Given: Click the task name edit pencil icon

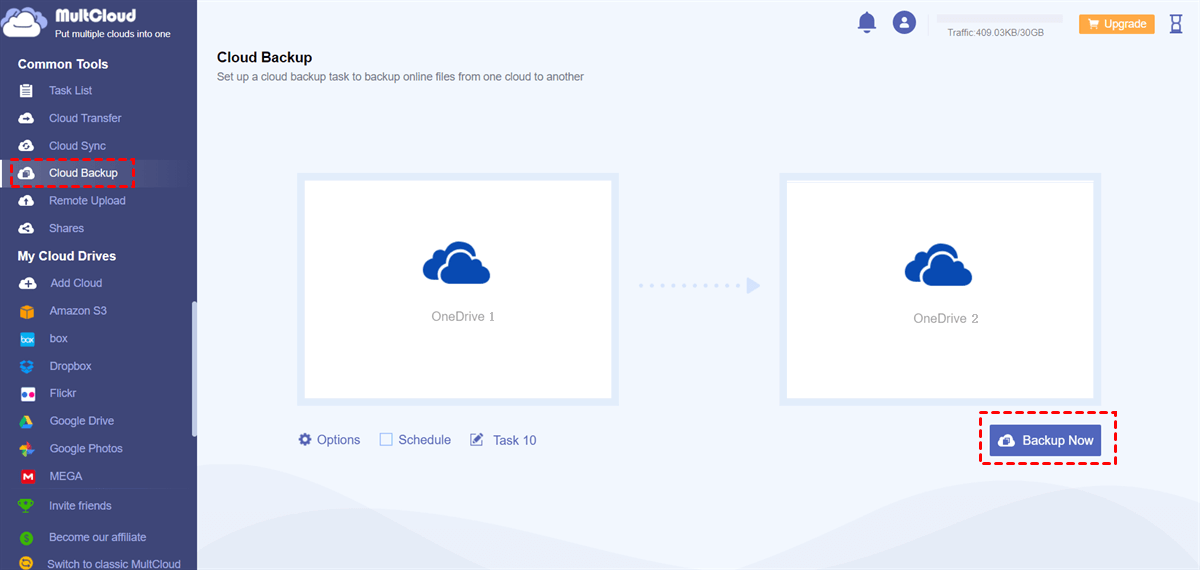Looking at the screenshot, I should click(x=477, y=440).
